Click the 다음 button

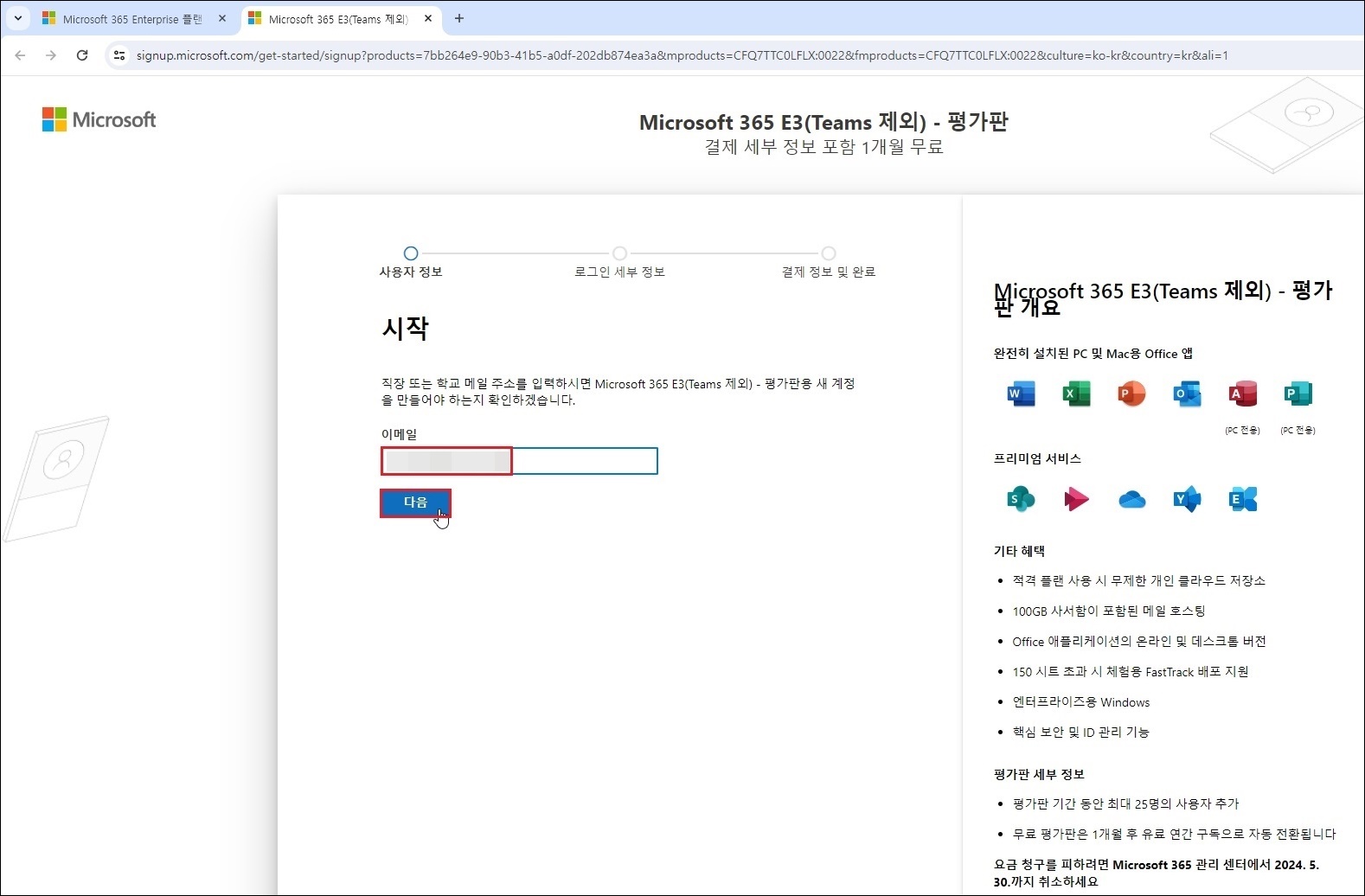click(x=415, y=502)
